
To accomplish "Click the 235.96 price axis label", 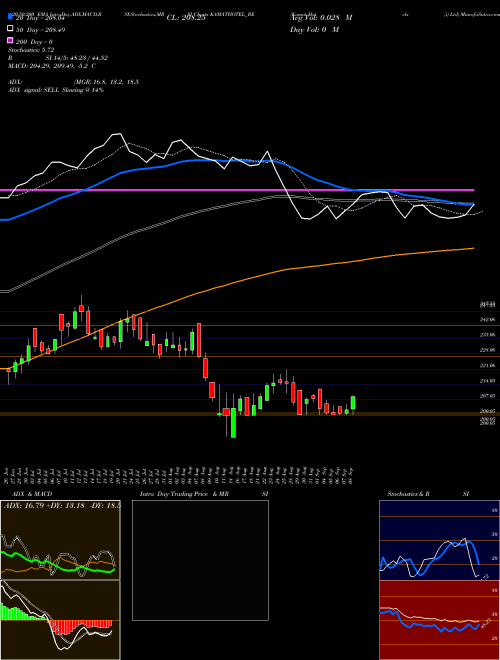I will coord(487,335).
